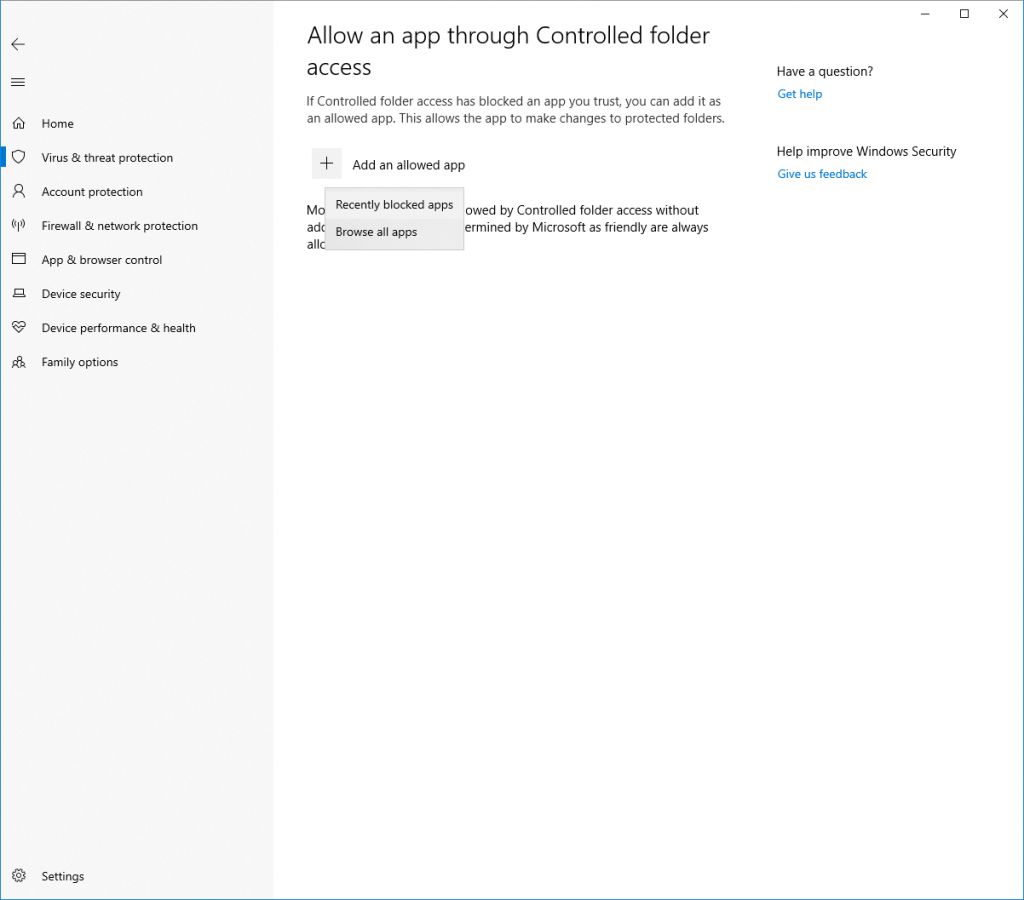This screenshot has height=900, width=1024.
Task: Click the Family options people icon
Action: [18, 362]
